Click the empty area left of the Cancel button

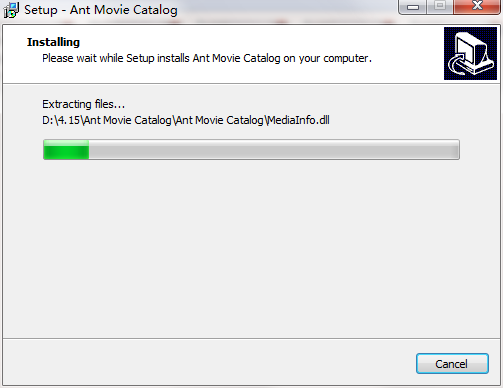coord(208,363)
